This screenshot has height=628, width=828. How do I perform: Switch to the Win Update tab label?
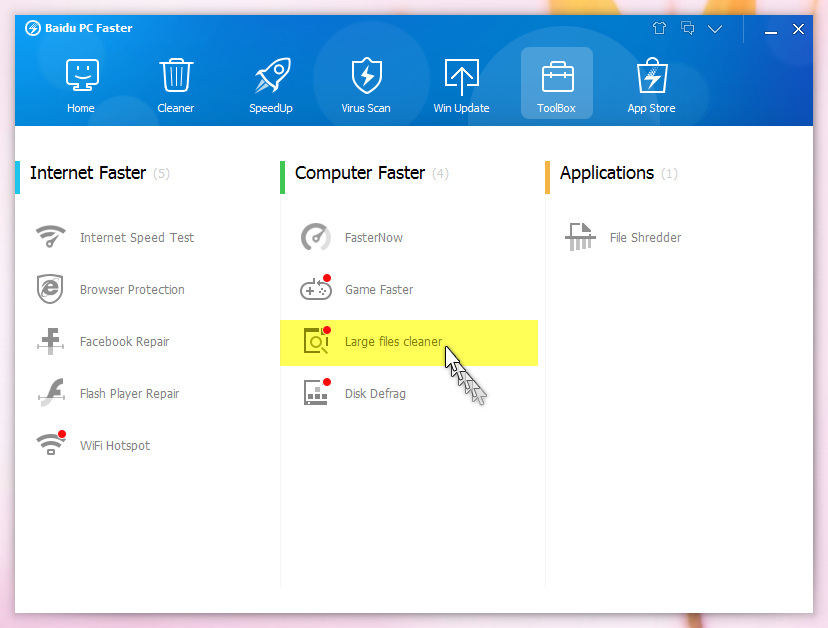[x=462, y=108]
